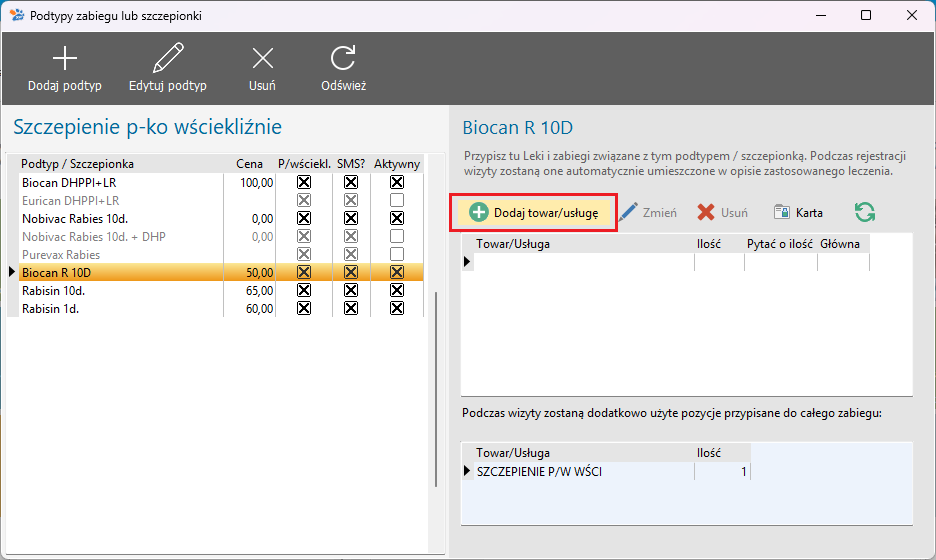Click the Edytuj podtyp pencil icon

[168, 58]
